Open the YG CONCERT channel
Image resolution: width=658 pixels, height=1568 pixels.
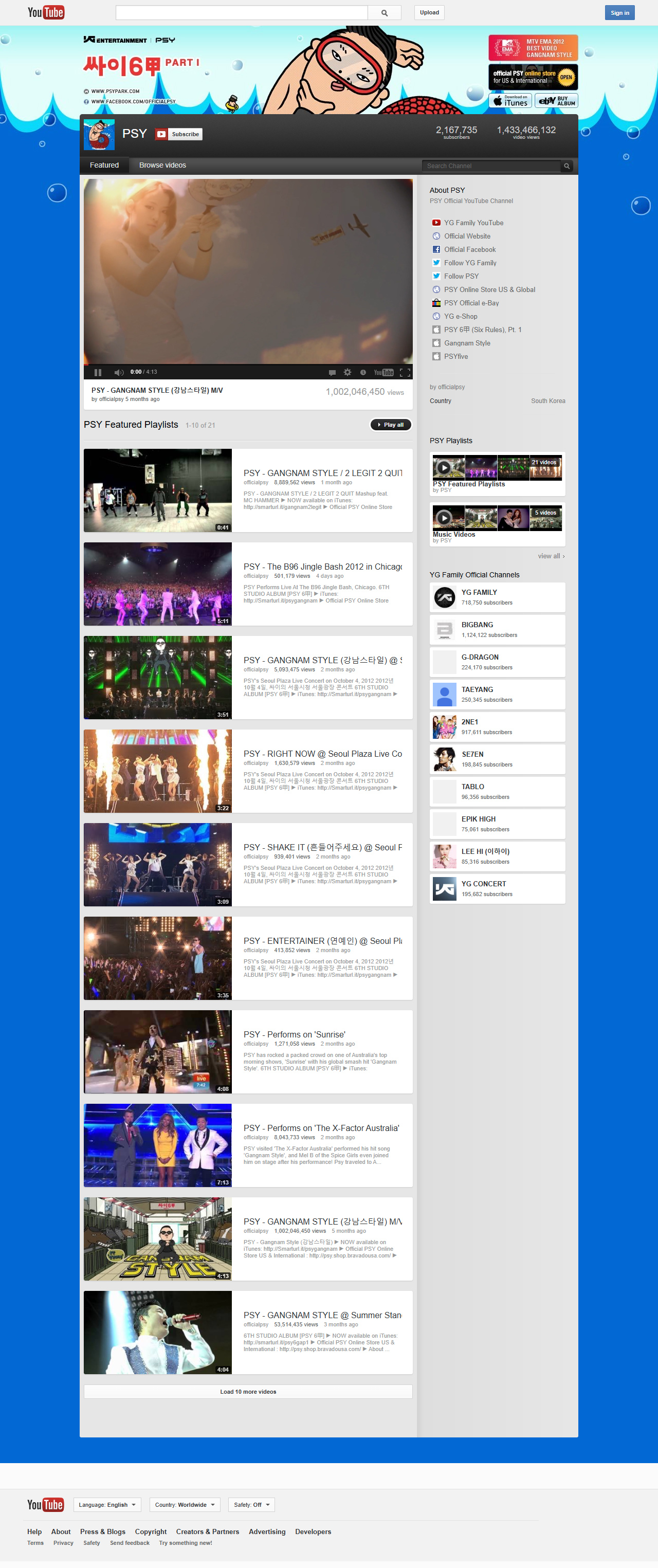pos(497,889)
